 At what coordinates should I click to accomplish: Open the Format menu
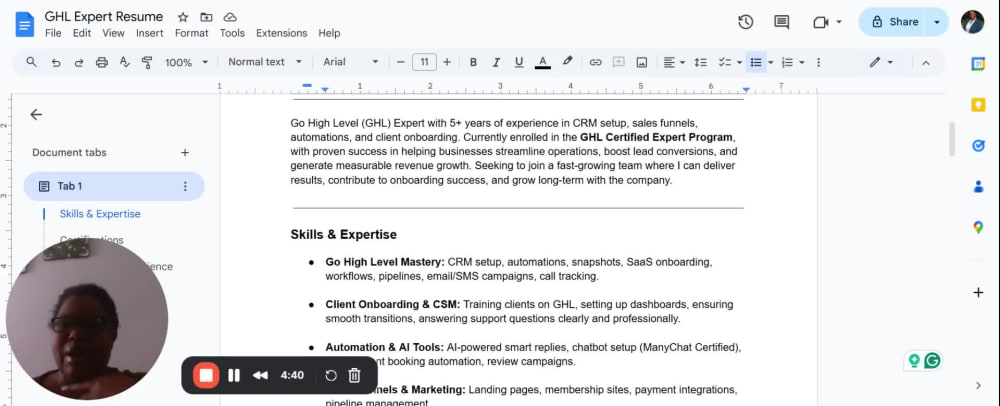(x=191, y=33)
